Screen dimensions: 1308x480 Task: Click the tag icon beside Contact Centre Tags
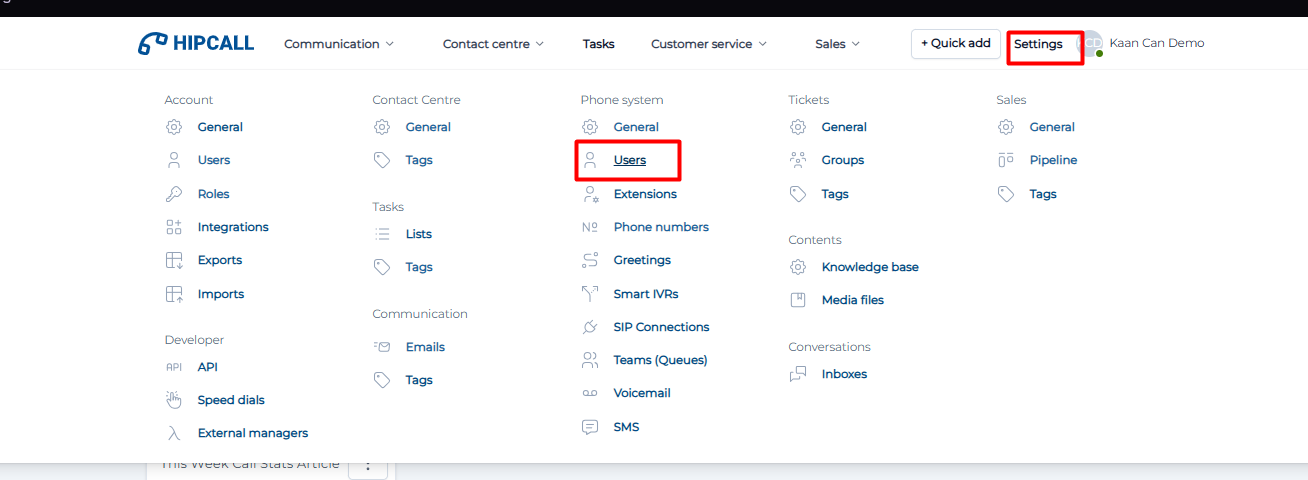382,160
